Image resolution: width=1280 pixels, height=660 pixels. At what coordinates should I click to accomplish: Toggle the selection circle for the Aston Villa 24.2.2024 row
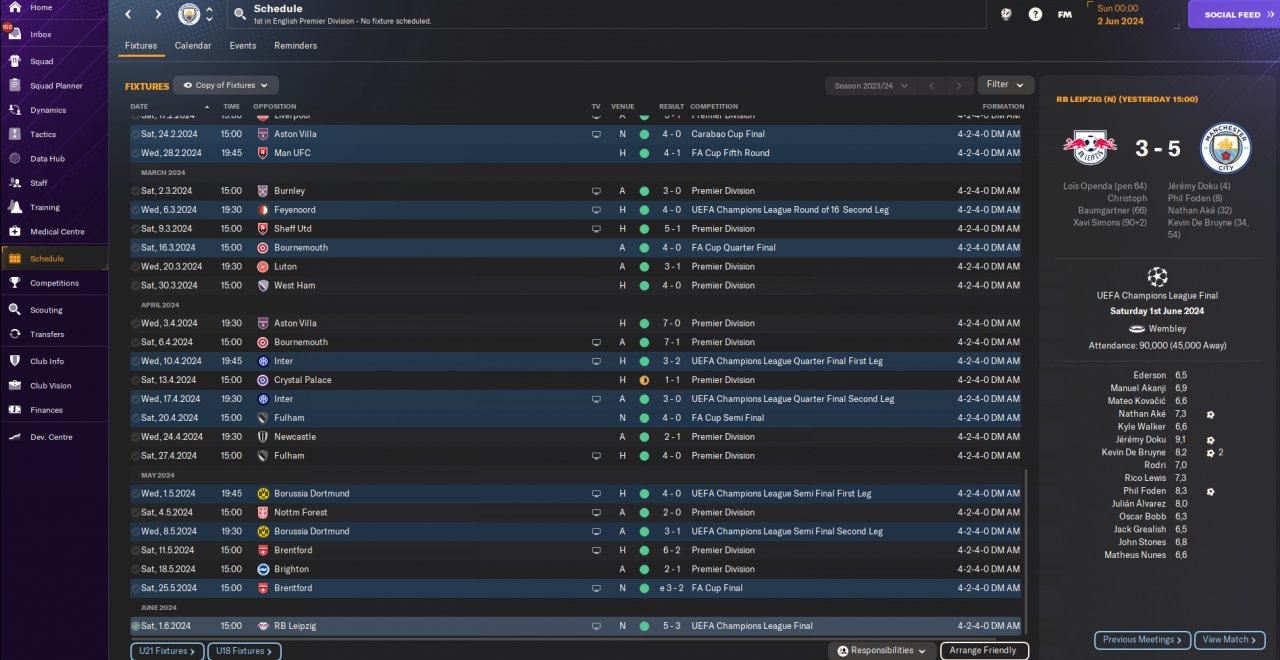click(x=136, y=134)
